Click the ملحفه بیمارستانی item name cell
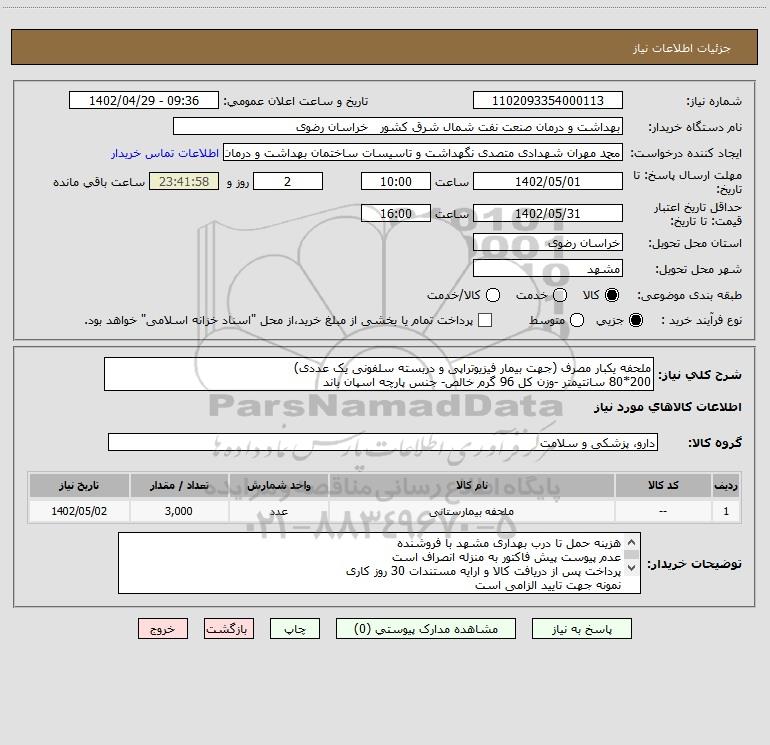 click(x=471, y=511)
